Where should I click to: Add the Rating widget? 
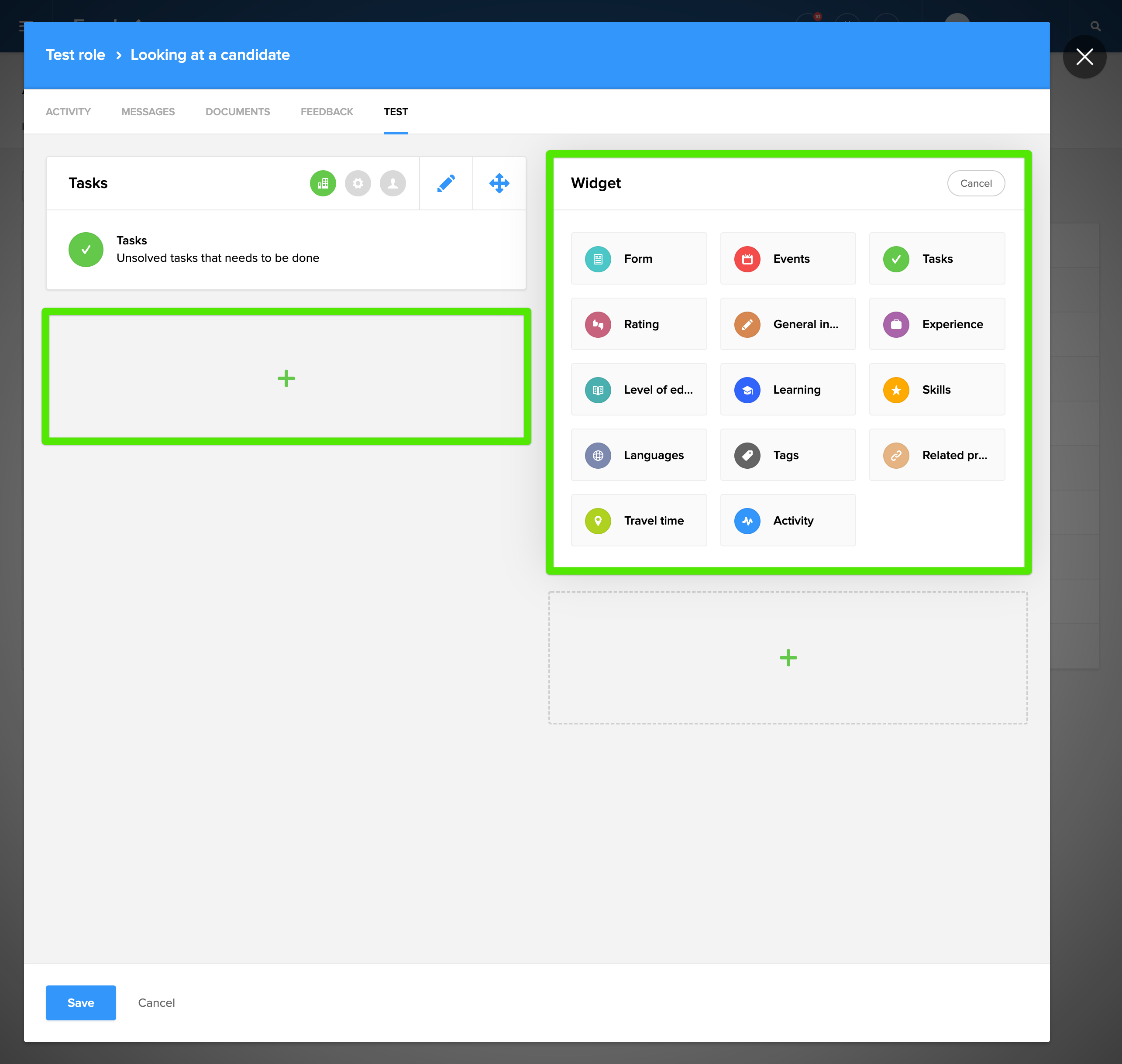638,324
